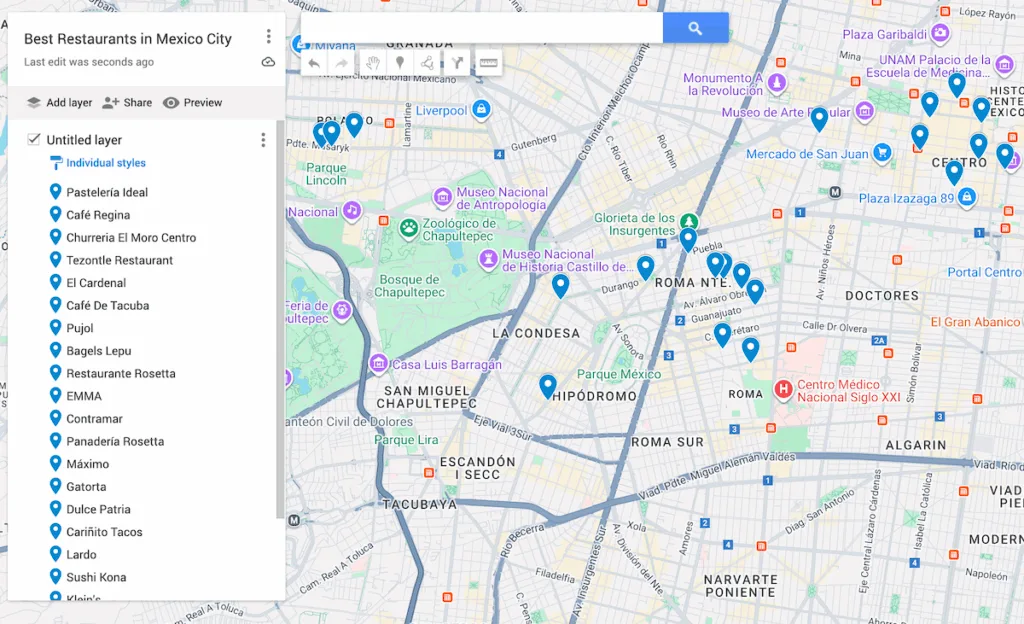Viewport: 1024px width, 624px height.
Task: Click the blue pin near Durango street
Action: pyautogui.click(x=646, y=268)
